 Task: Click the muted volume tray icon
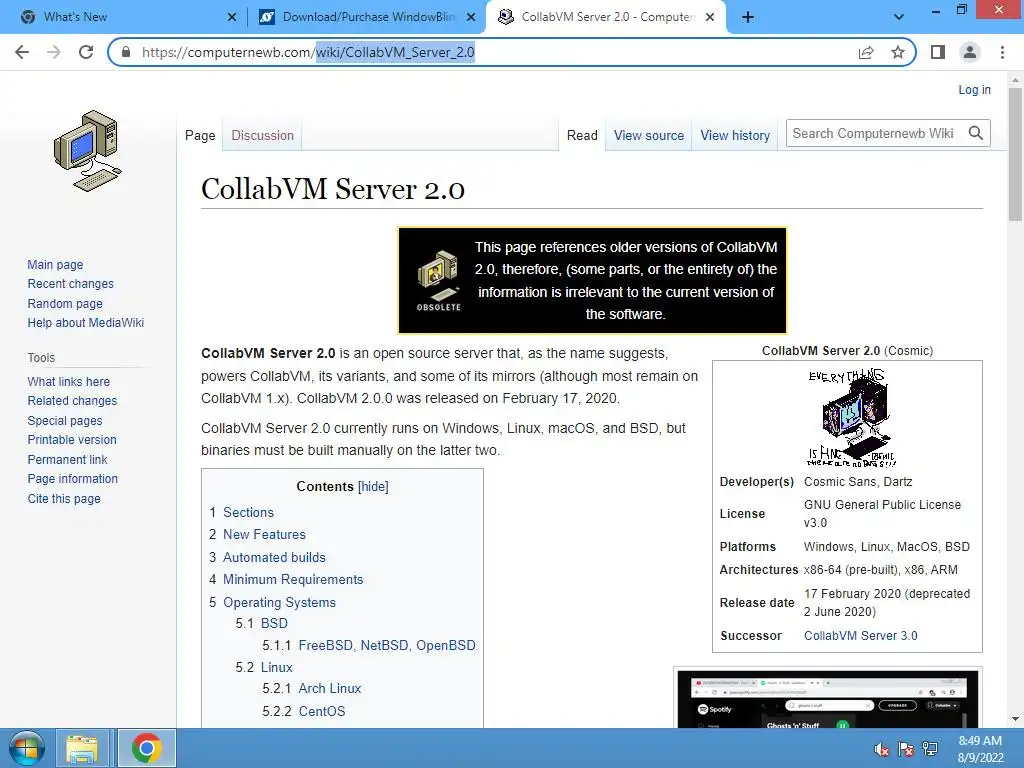tap(882, 749)
